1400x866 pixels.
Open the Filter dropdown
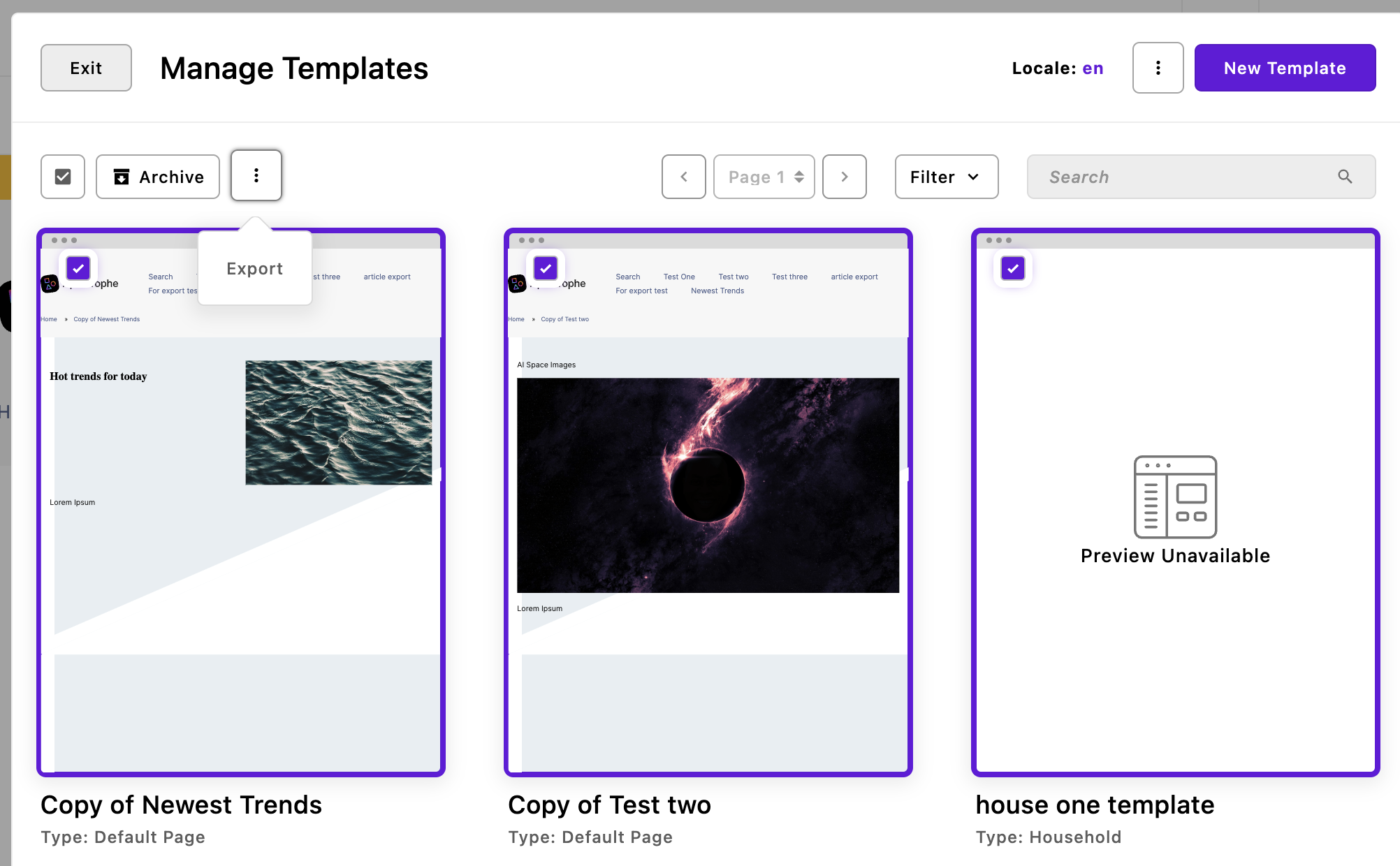click(946, 177)
